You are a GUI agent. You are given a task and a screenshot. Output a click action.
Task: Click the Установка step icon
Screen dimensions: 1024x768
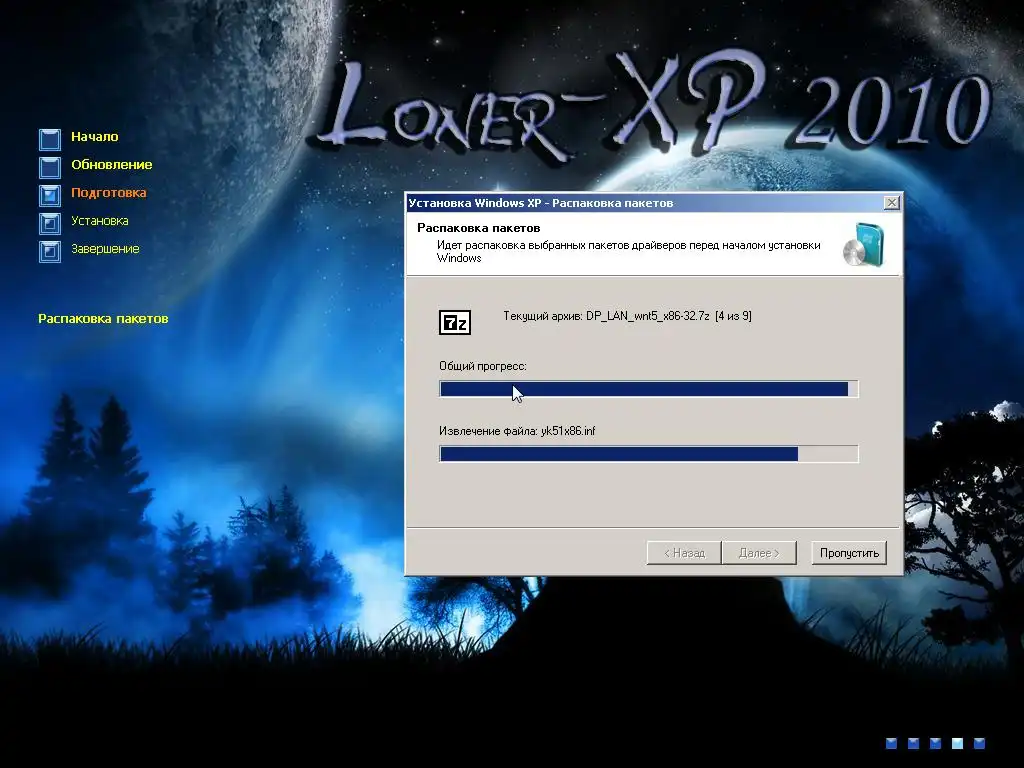[50, 223]
